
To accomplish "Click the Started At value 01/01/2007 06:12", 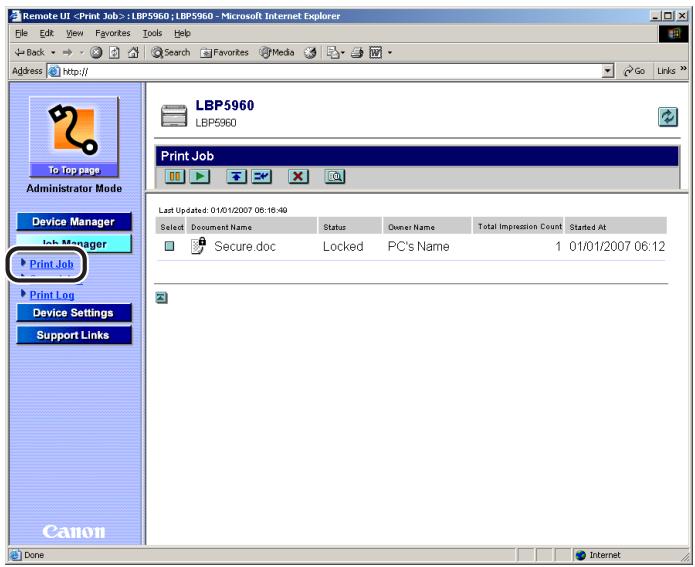I will [x=617, y=246].
